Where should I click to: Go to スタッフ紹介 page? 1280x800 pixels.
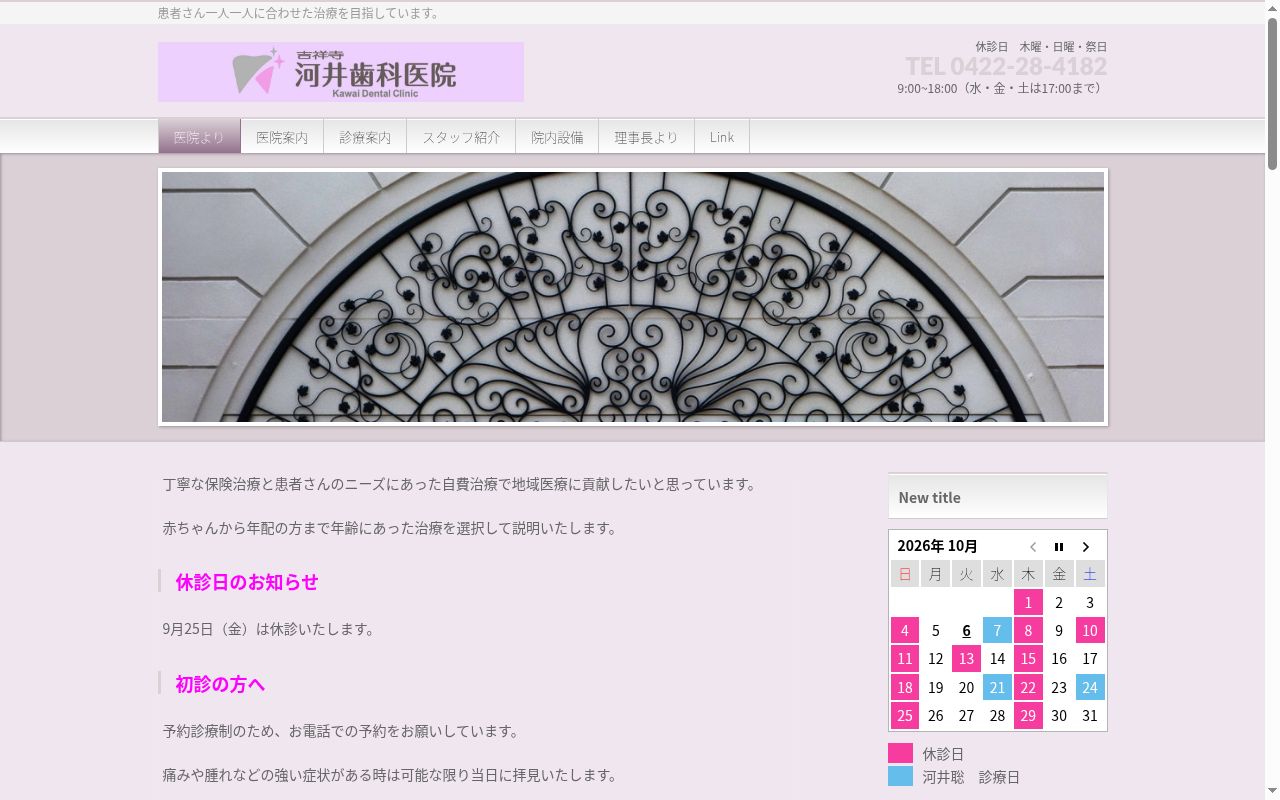(x=461, y=137)
